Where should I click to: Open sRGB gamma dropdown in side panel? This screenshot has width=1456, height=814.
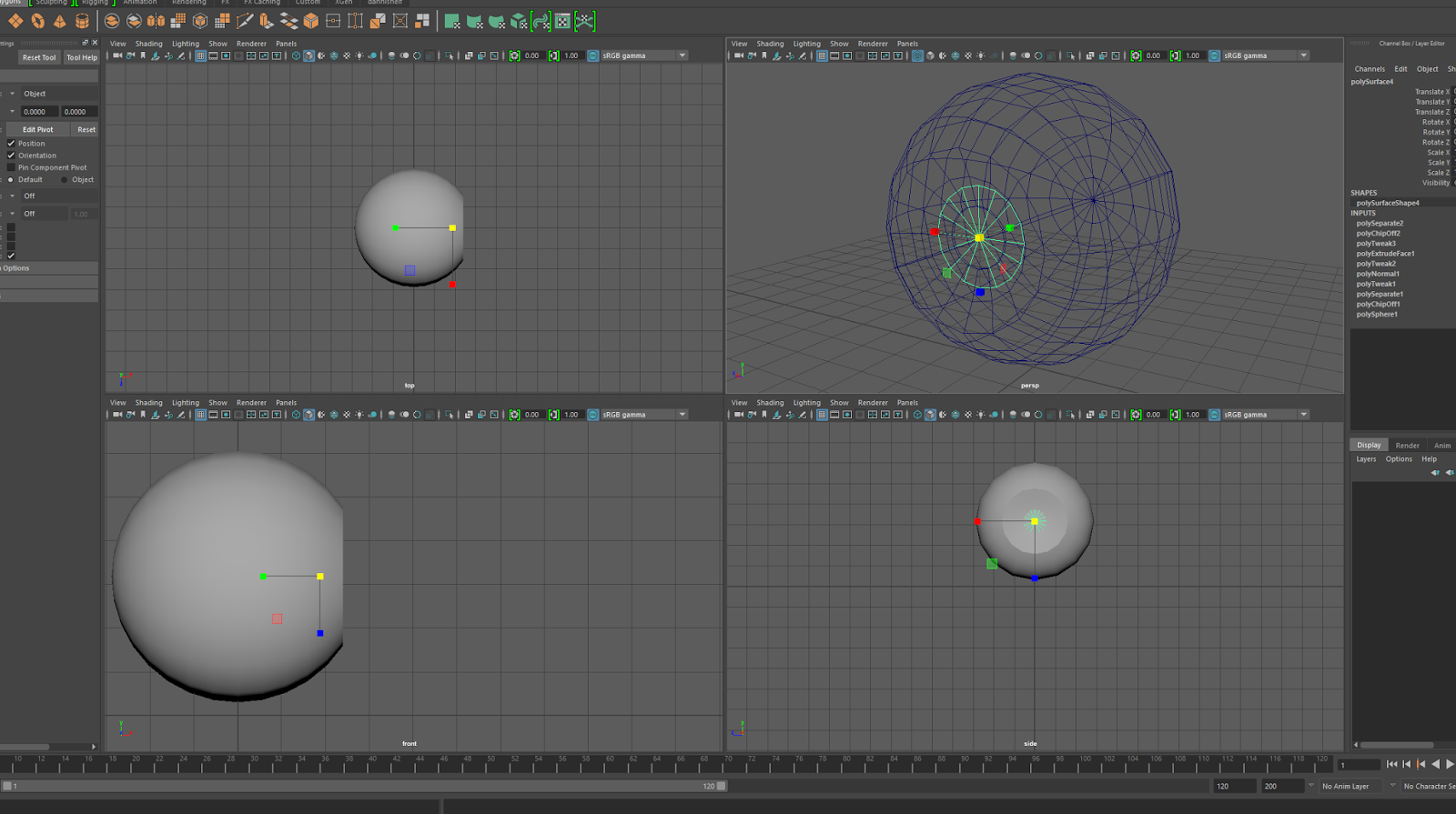click(1304, 415)
